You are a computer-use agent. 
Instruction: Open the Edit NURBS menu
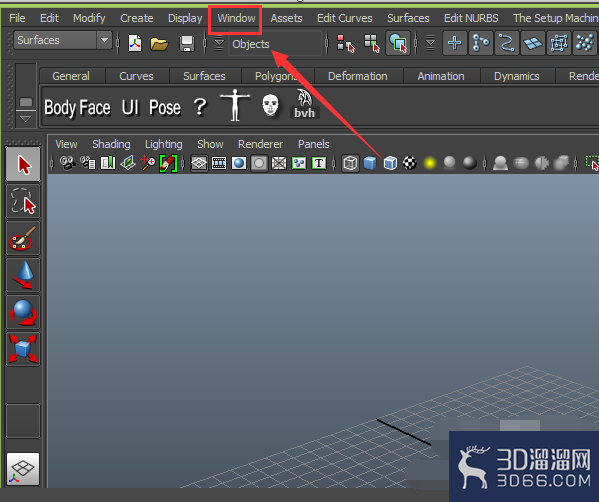[471, 18]
